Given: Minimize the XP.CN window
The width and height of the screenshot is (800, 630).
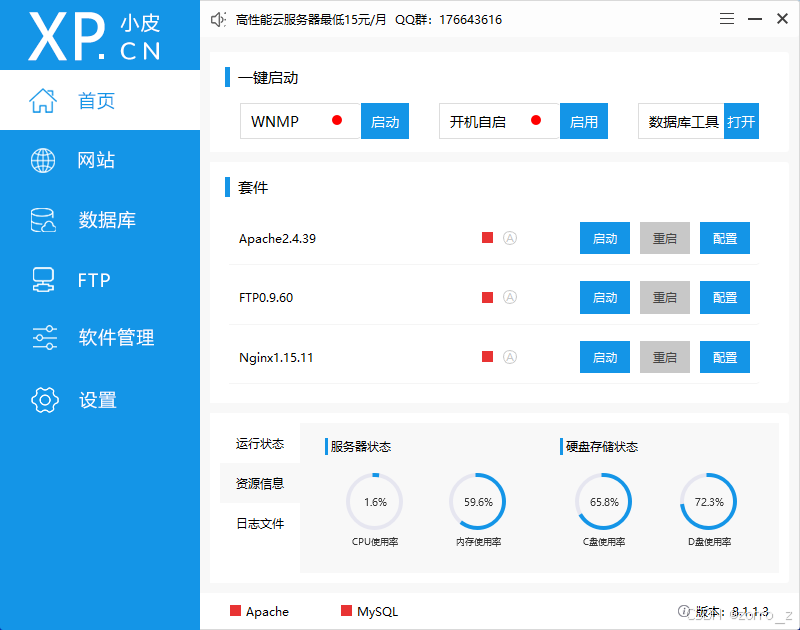Looking at the screenshot, I should coord(755,19).
